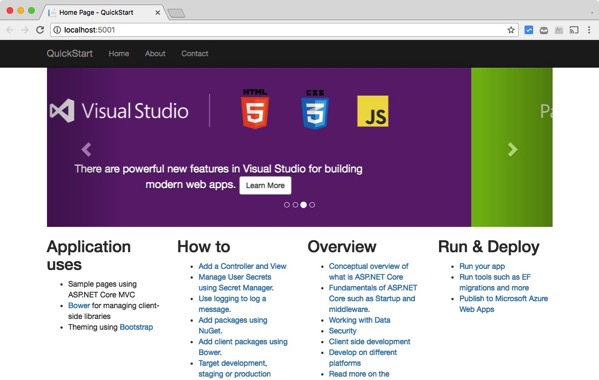The height and width of the screenshot is (380, 599).
Task: Open the Bower link under Application uses
Action: (79, 306)
